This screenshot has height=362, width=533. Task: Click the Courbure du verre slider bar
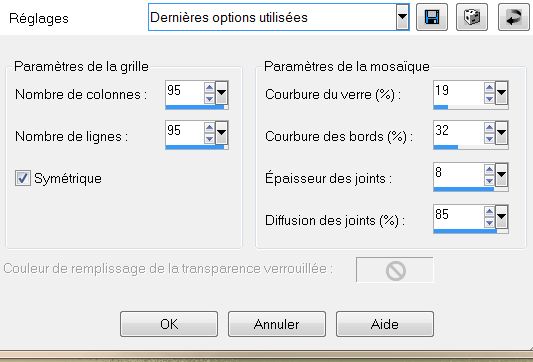tap(471, 107)
